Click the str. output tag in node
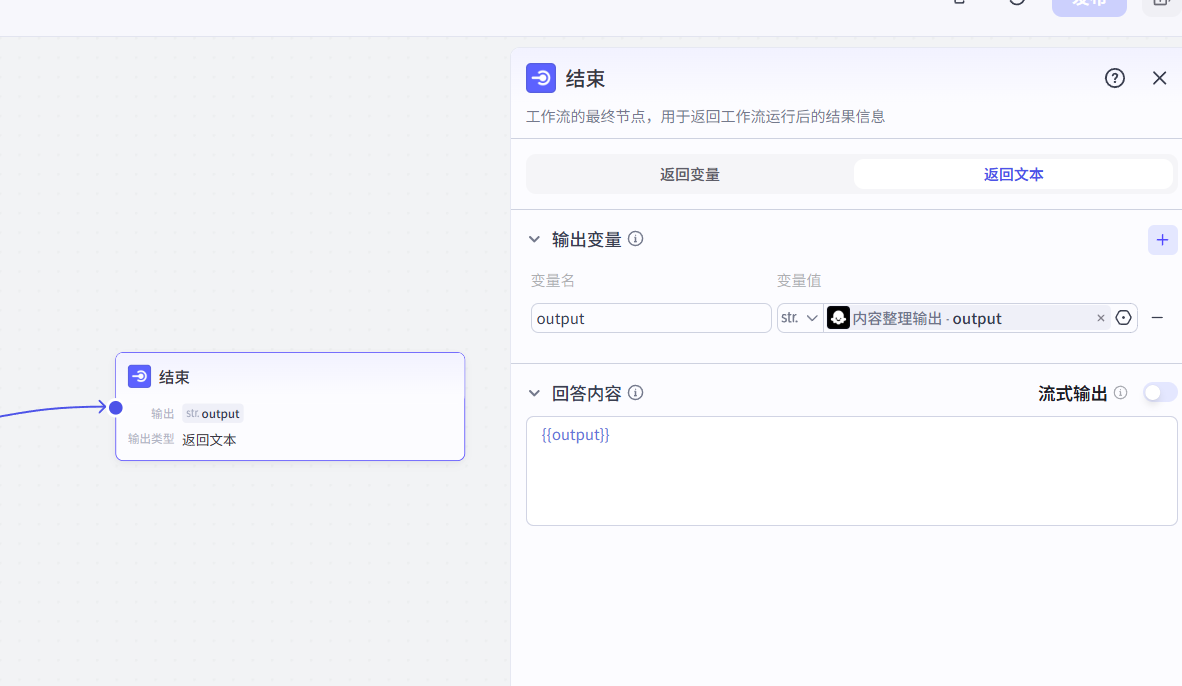Screen dimensions: 1182x686 [213, 414]
